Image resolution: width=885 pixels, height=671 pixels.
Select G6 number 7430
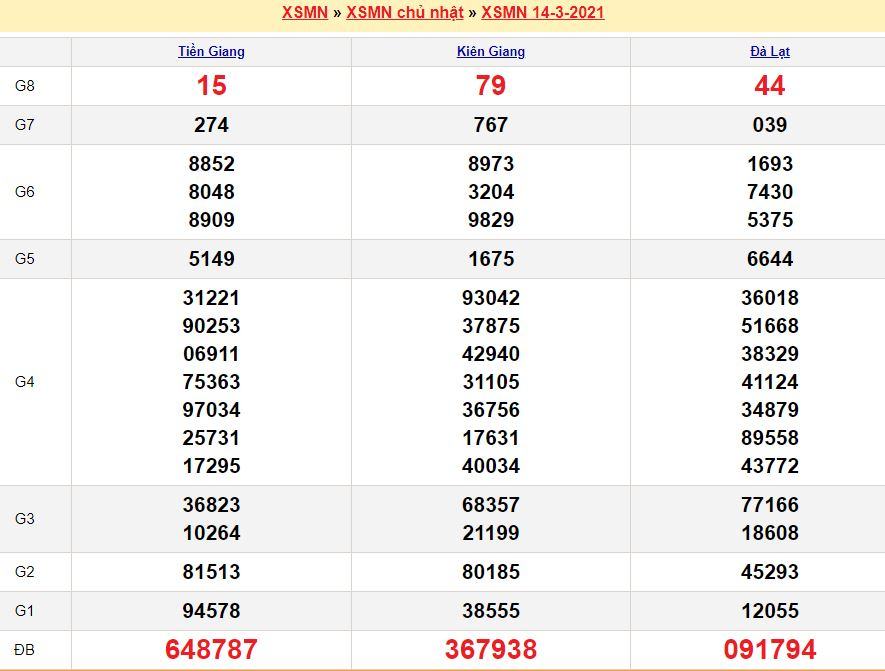[x=770, y=192]
